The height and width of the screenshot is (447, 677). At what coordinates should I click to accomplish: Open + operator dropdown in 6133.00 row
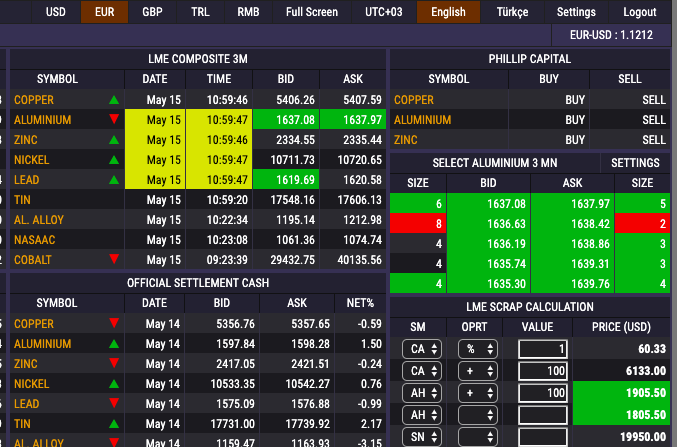[x=478, y=371]
